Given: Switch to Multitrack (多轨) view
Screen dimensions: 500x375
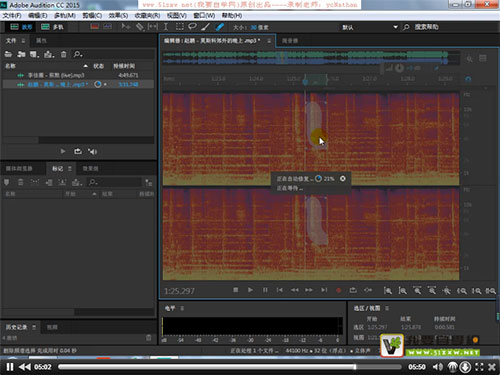Looking at the screenshot, I should click(52, 27).
